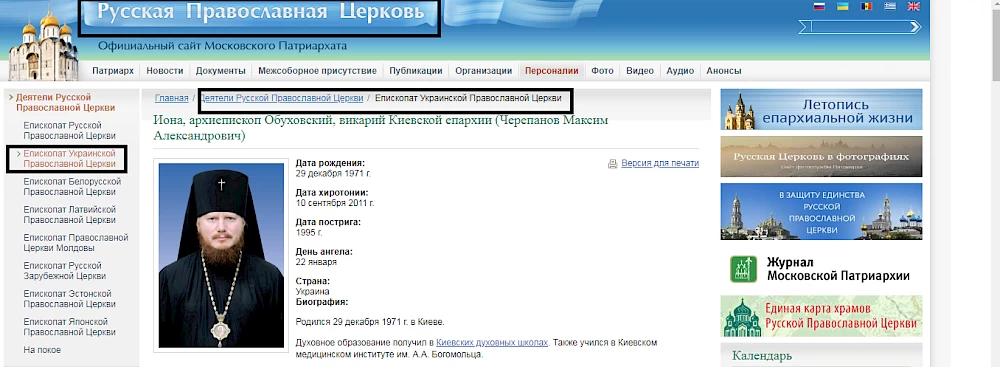Open В защиту единства Русской Православной Церкви banner
Image resolution: width=1000 pixels, height=367 pixels.
click(x=821, y=211)
